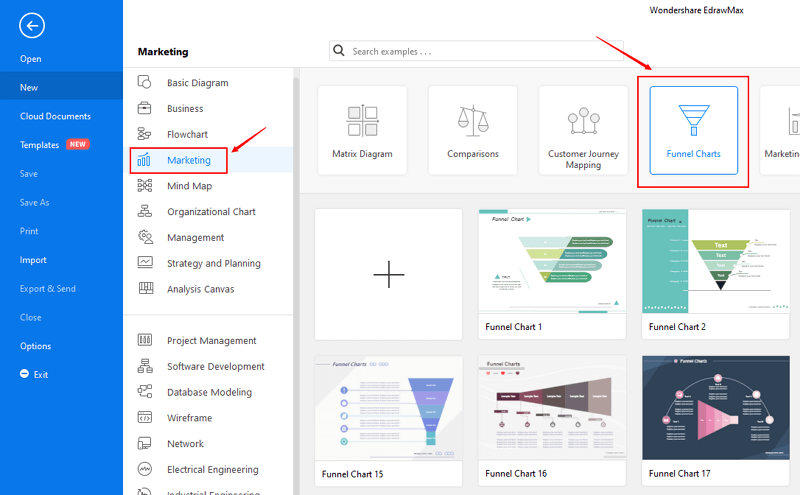Click the NEW badge beside Templates
The width and height of the screenshot is (800, 495).
[x=78, y=144]
